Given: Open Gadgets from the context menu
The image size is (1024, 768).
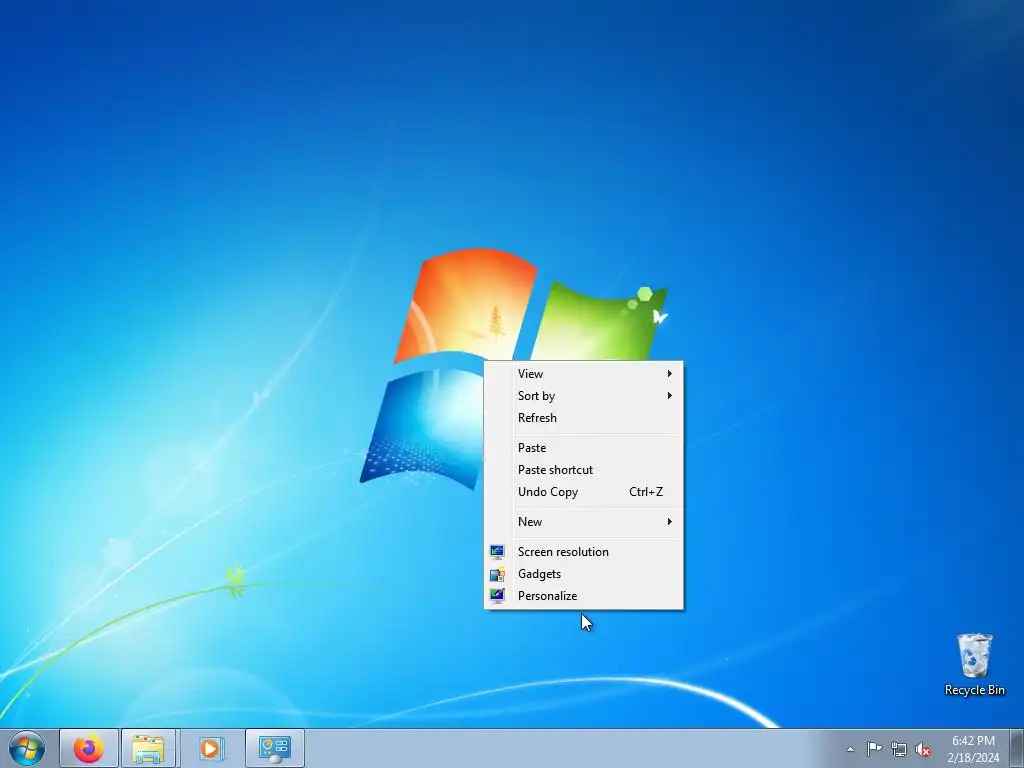Looking at the screenshot, I should (584, 574).
